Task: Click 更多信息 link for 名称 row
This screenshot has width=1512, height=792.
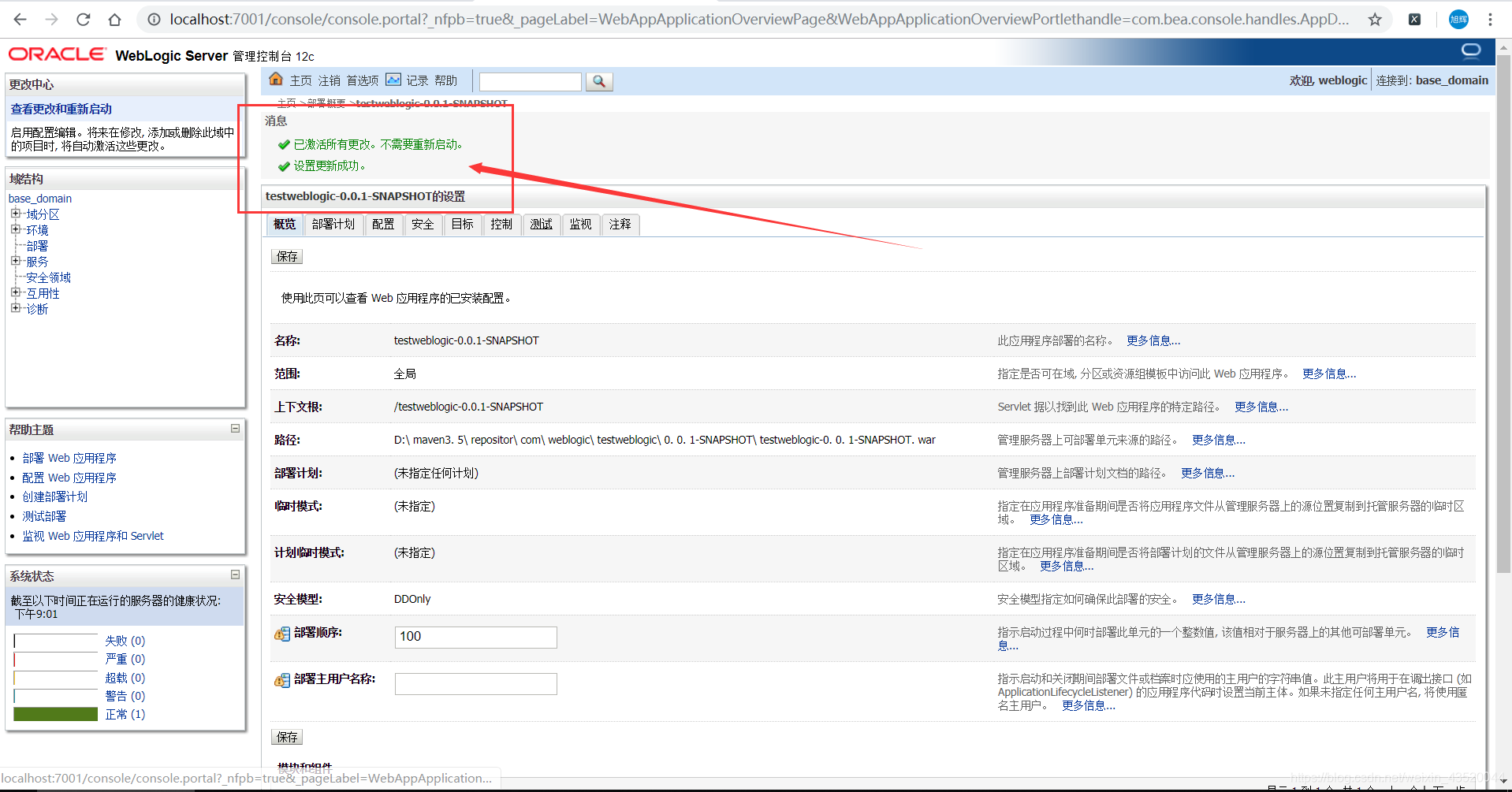Action: click(x=1153, y=340)
